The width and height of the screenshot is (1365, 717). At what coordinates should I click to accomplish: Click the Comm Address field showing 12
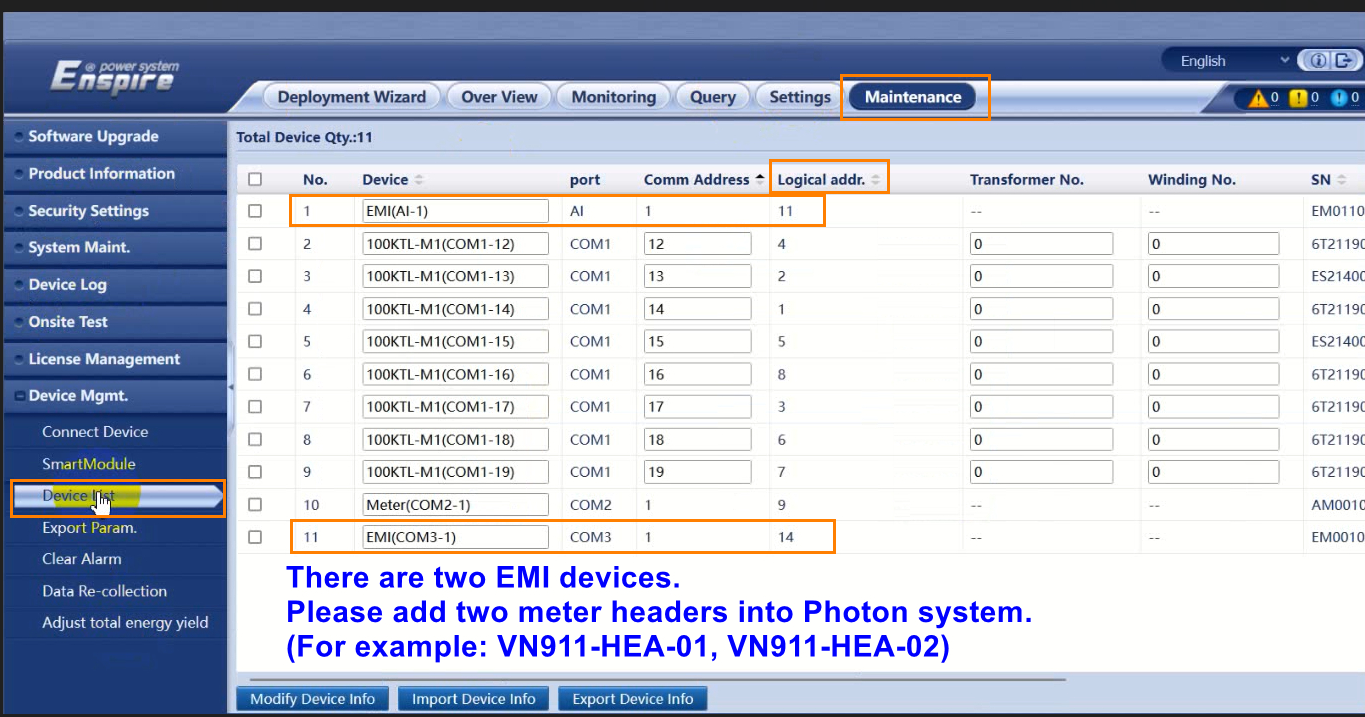[x=697, y=243]
